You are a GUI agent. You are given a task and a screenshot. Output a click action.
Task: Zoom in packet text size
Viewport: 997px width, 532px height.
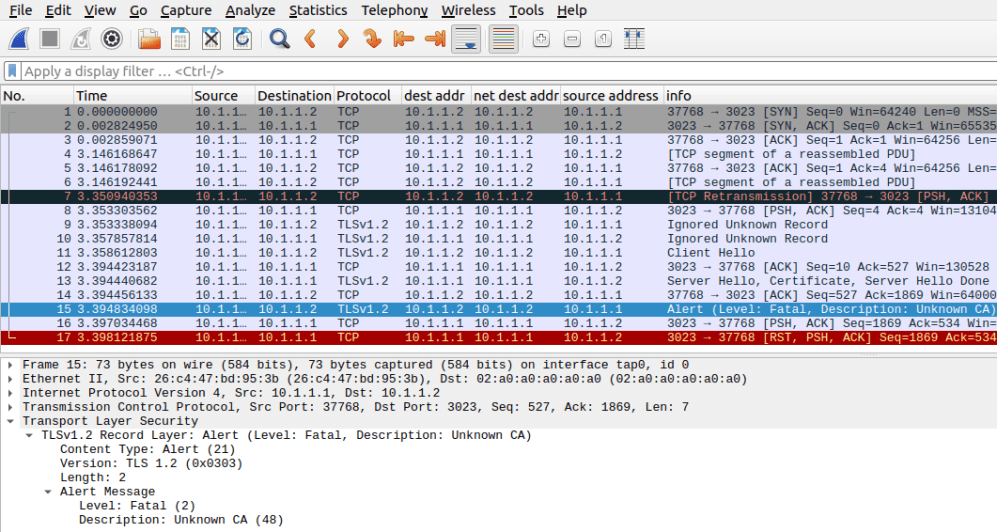point(541,39)
